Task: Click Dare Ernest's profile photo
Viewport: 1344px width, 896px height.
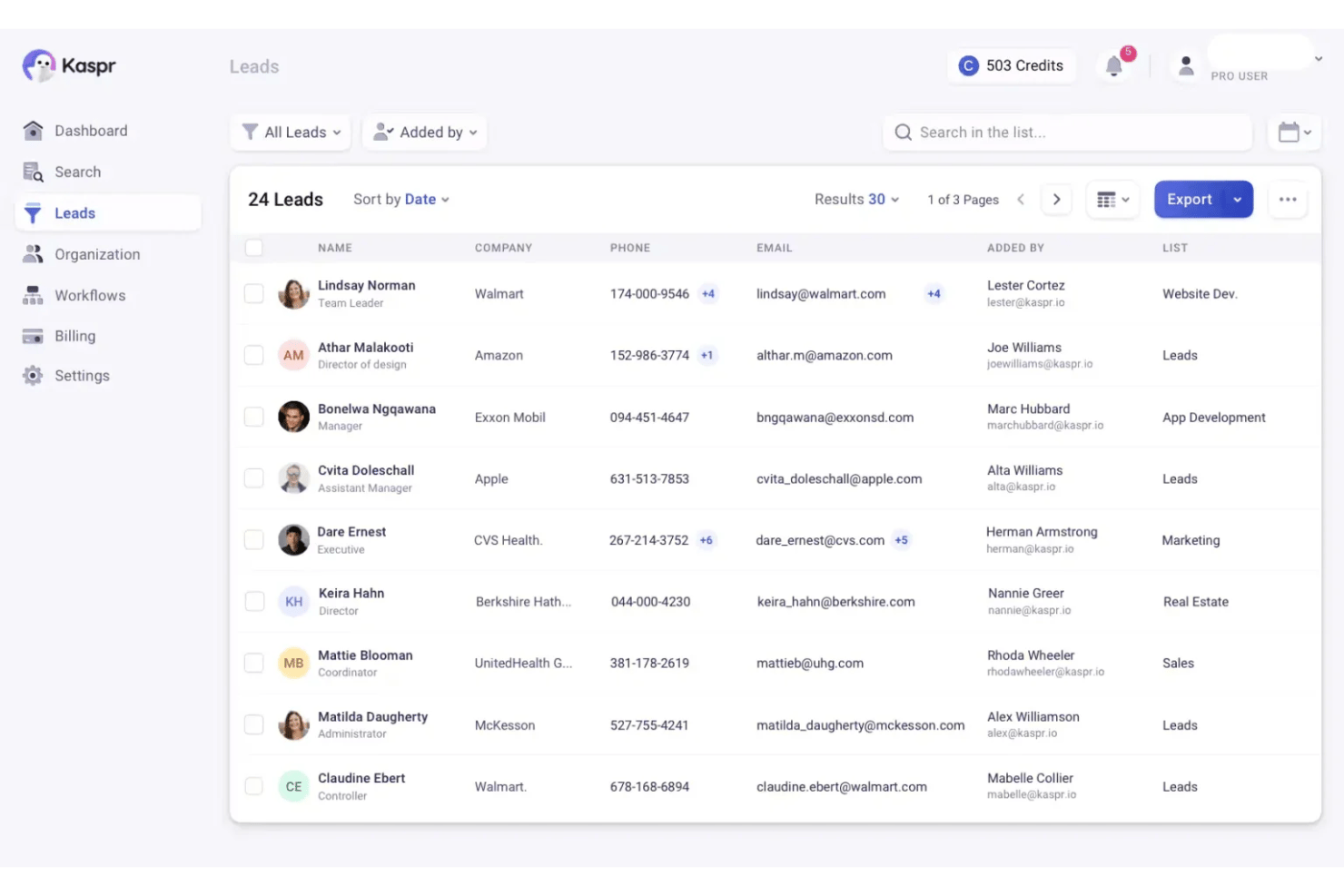Action: click(293, 540)
